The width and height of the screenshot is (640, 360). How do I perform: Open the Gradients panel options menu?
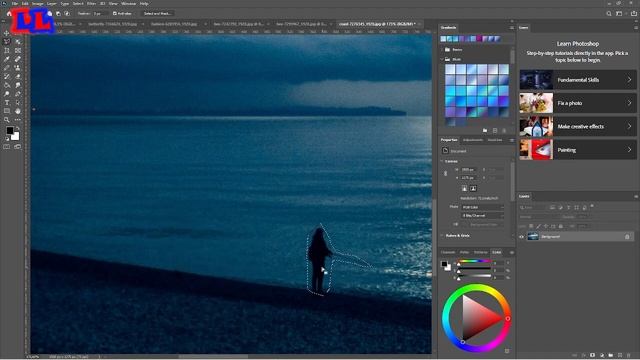tap(511, 28)
